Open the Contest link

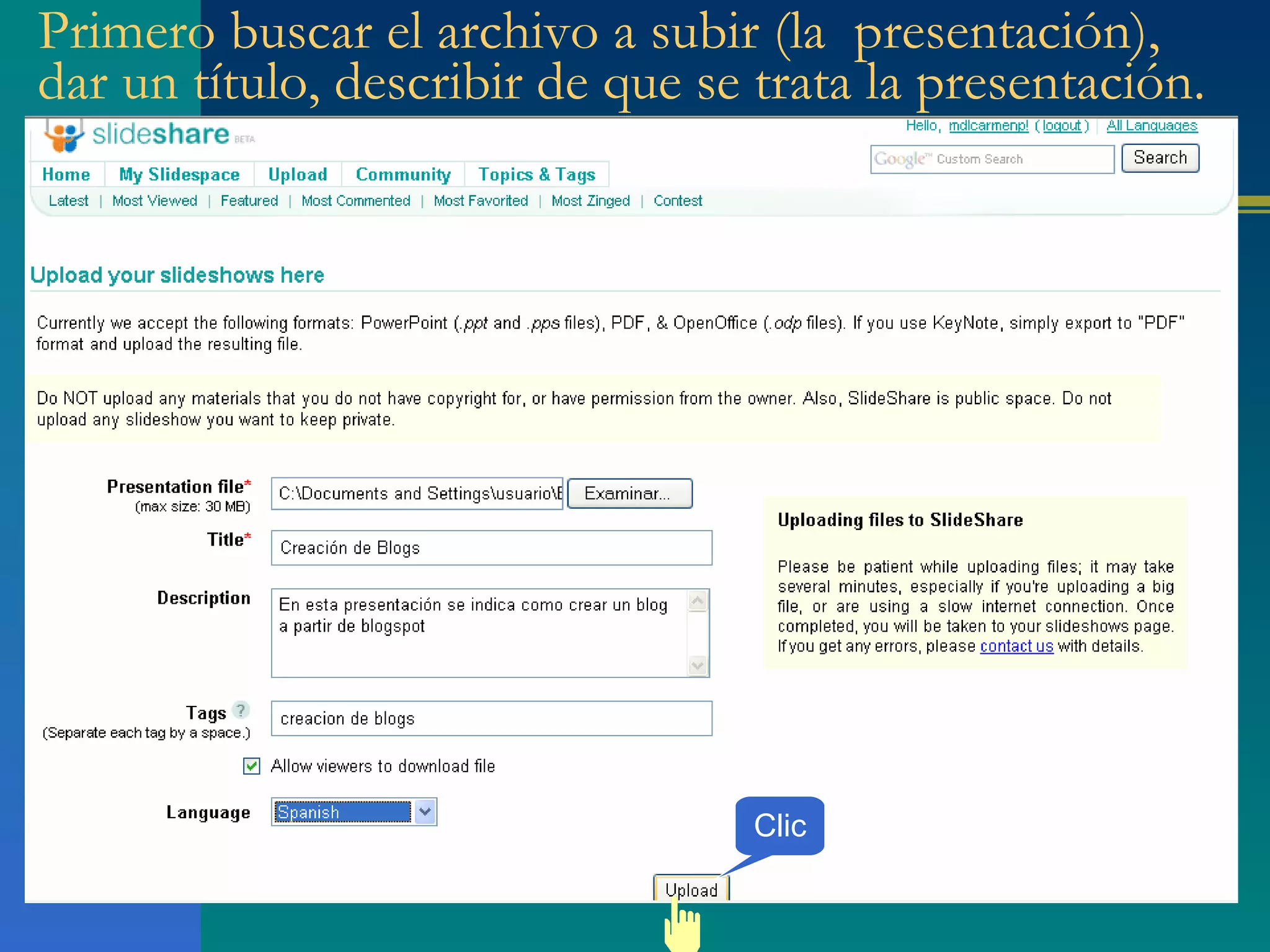[x=678, y=201]
